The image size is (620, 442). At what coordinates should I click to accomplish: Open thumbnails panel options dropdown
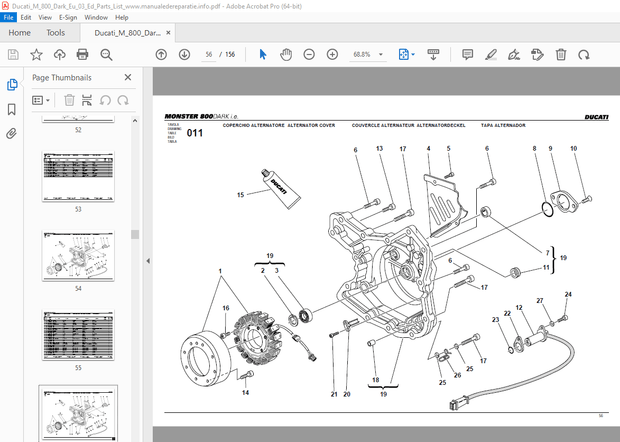(41, 100)
